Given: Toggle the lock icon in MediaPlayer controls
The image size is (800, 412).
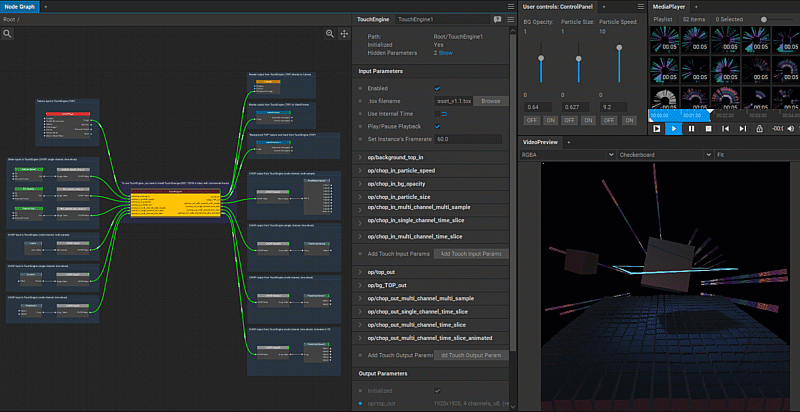Looking at the screenshot, I should (x=760, y=128).
